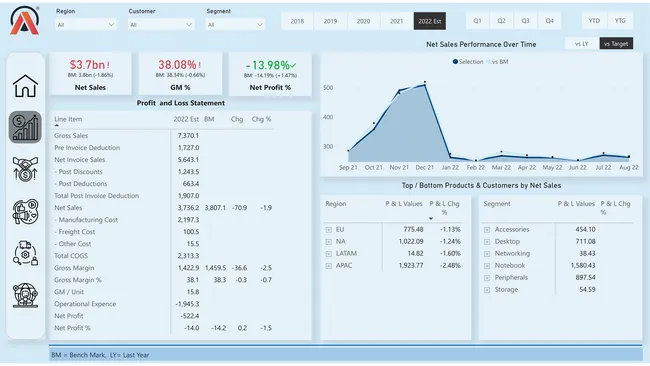Open the Region filter dropdown
650x366 pixels.
click(86, 25)
